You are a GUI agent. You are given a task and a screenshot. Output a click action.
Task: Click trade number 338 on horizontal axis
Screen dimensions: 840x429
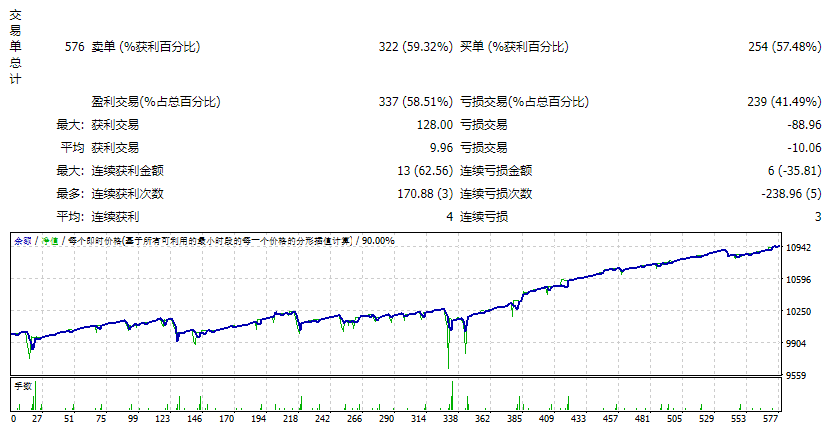tap(451, 419)
